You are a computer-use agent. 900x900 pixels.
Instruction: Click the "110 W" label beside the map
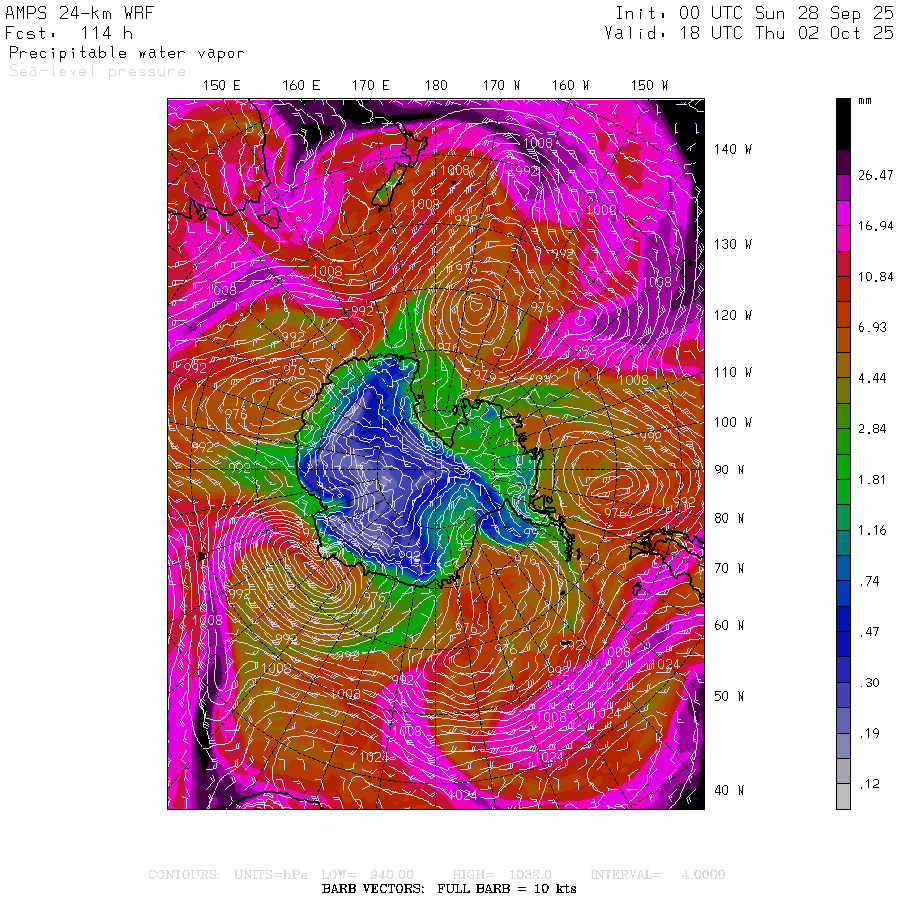[733, 373]
